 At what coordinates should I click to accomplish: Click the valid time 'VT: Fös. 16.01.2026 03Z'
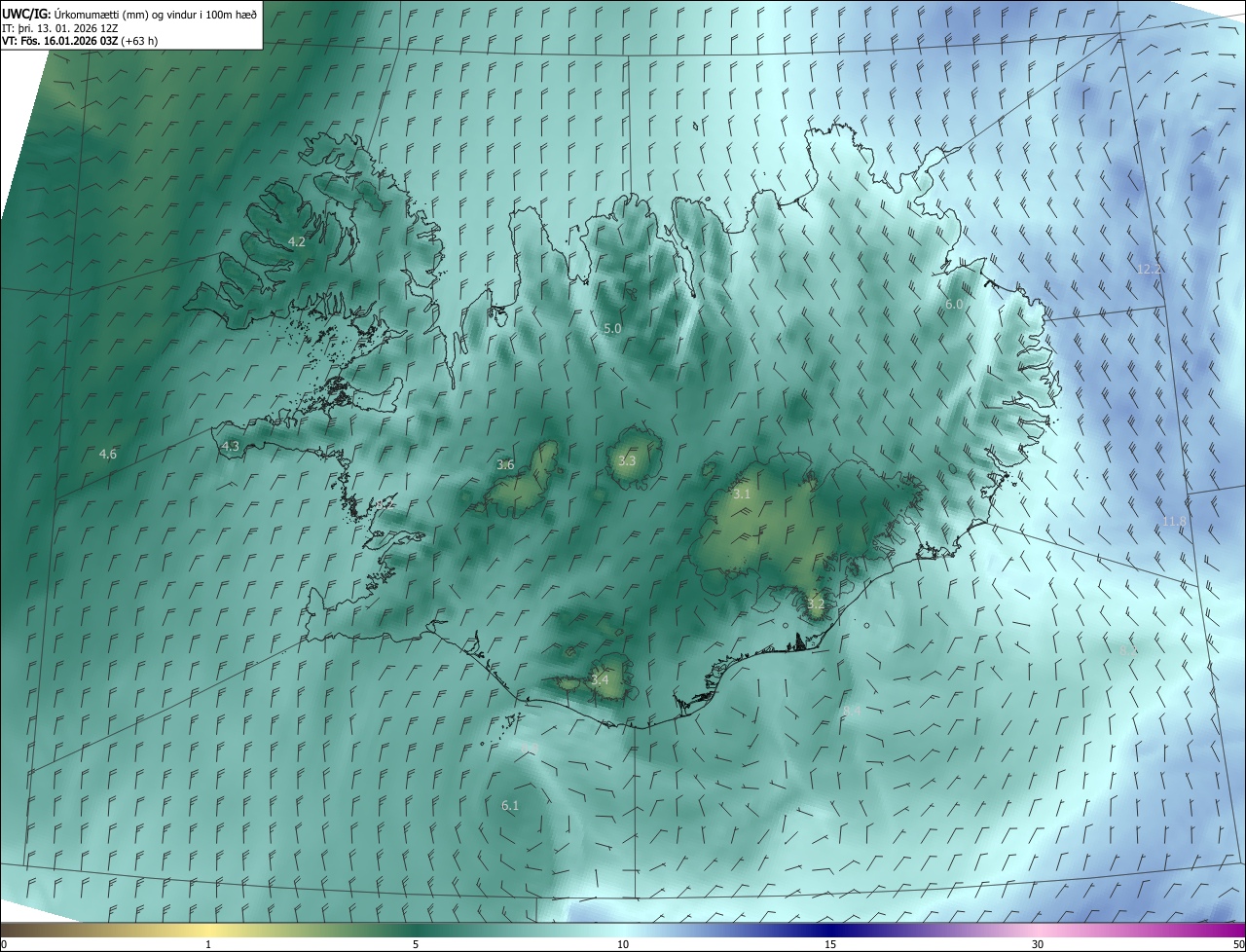pyautogui.click(x=60, y=41)
